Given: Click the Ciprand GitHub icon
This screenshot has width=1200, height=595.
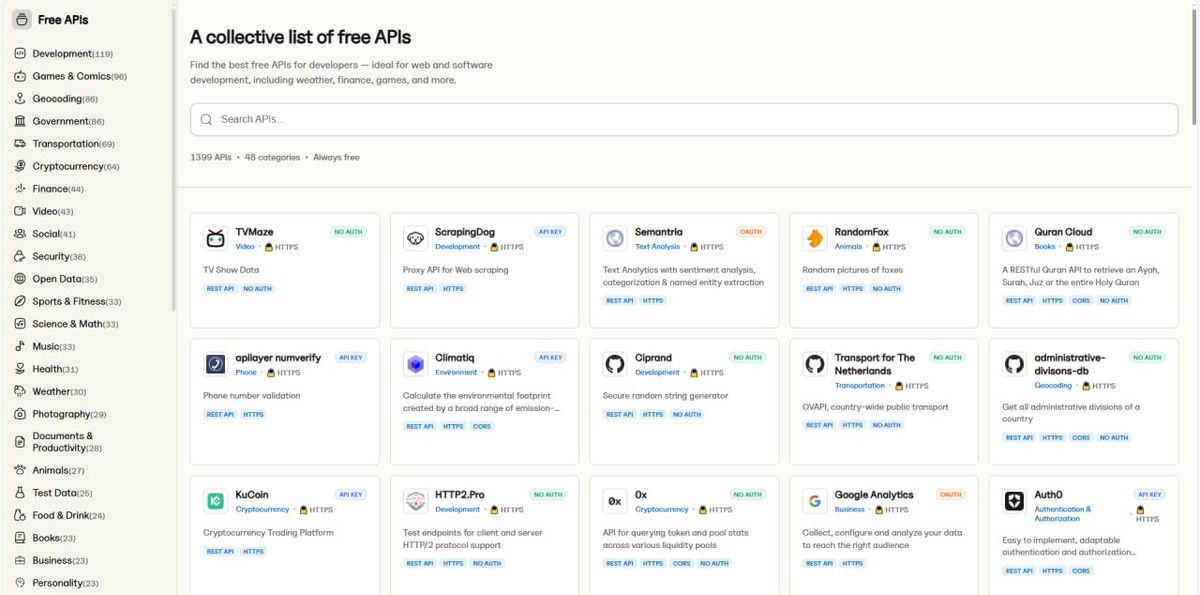Looking at the screenshot, I should coord(615,364).
